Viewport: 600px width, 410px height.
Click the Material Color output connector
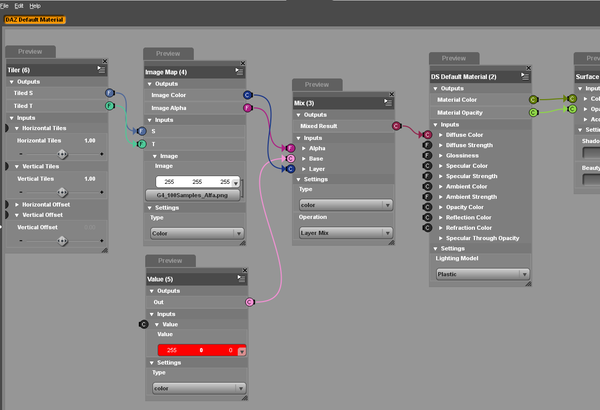(533, 100)
